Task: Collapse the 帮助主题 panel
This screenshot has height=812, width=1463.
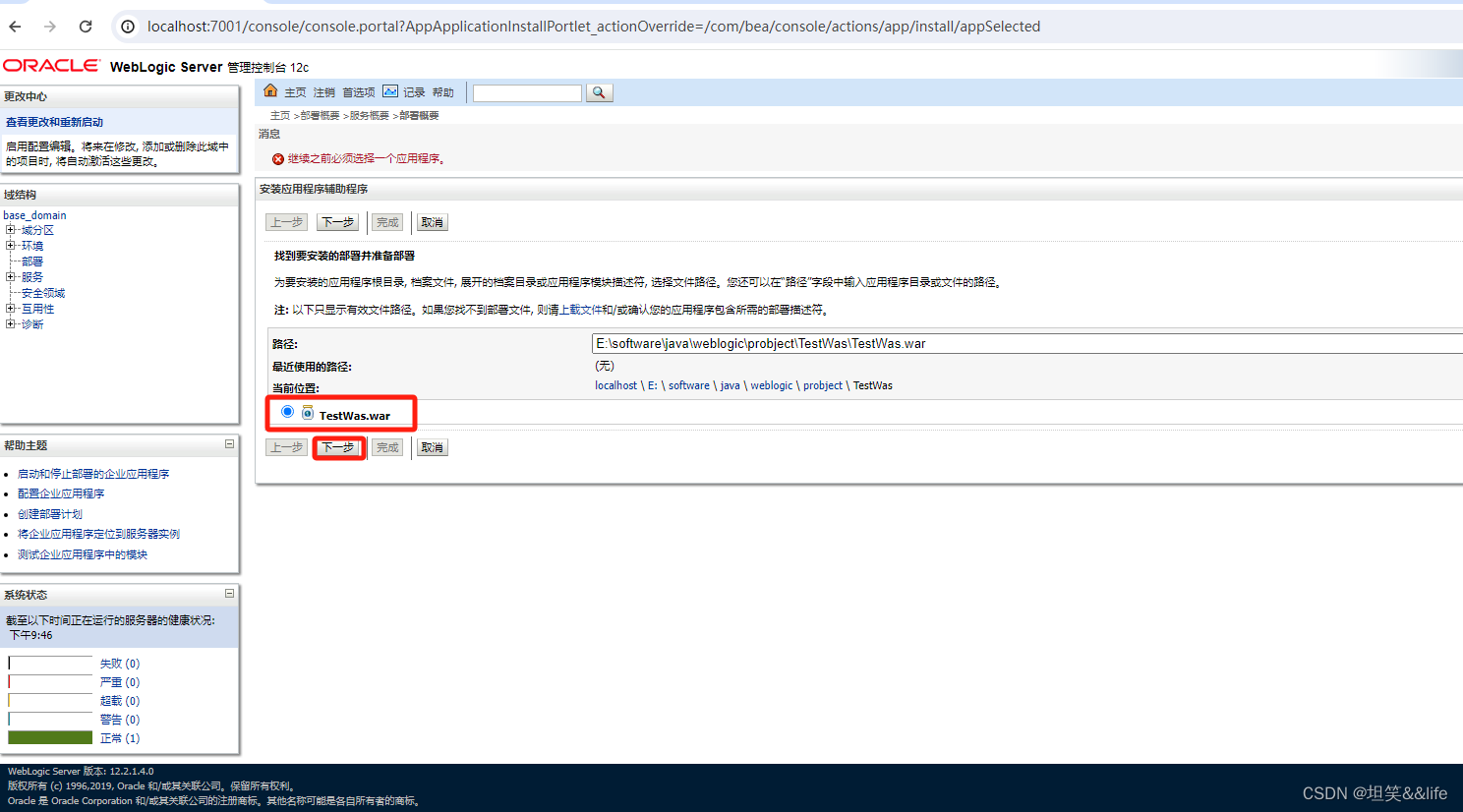Action: coord(229,444)
